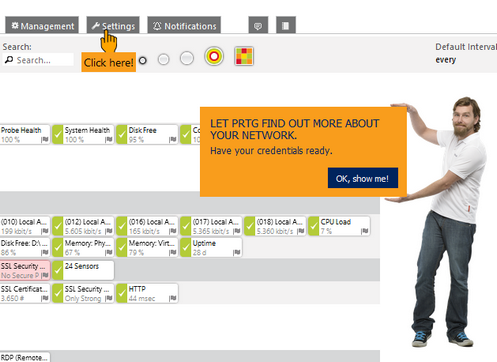This screenshot has height=362, width=497.
Task: Click the OK, show me! button
Action: [363, 178]
